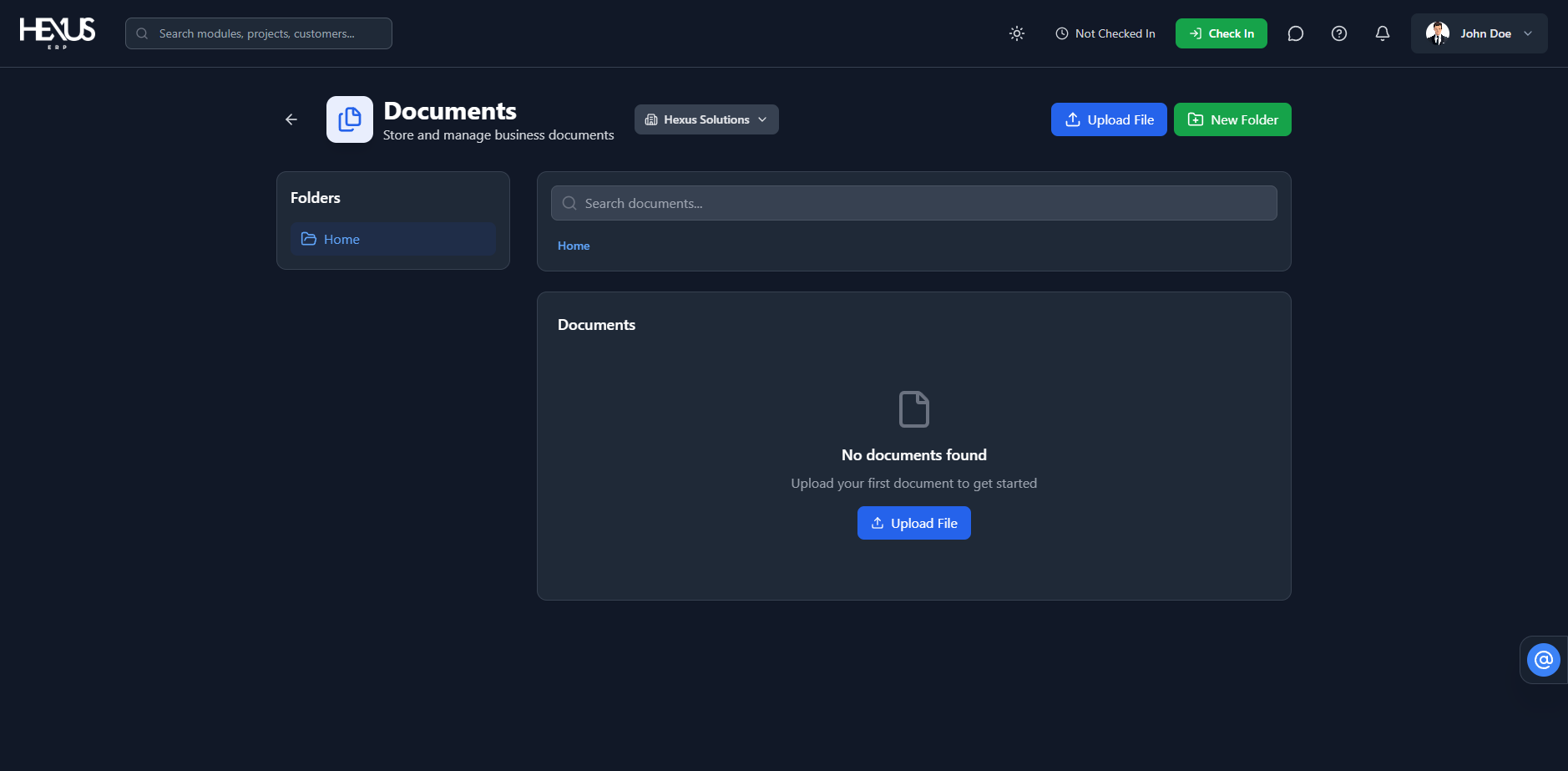Click the green Check In button
Screen dimensions: 1568x771
1222,33
